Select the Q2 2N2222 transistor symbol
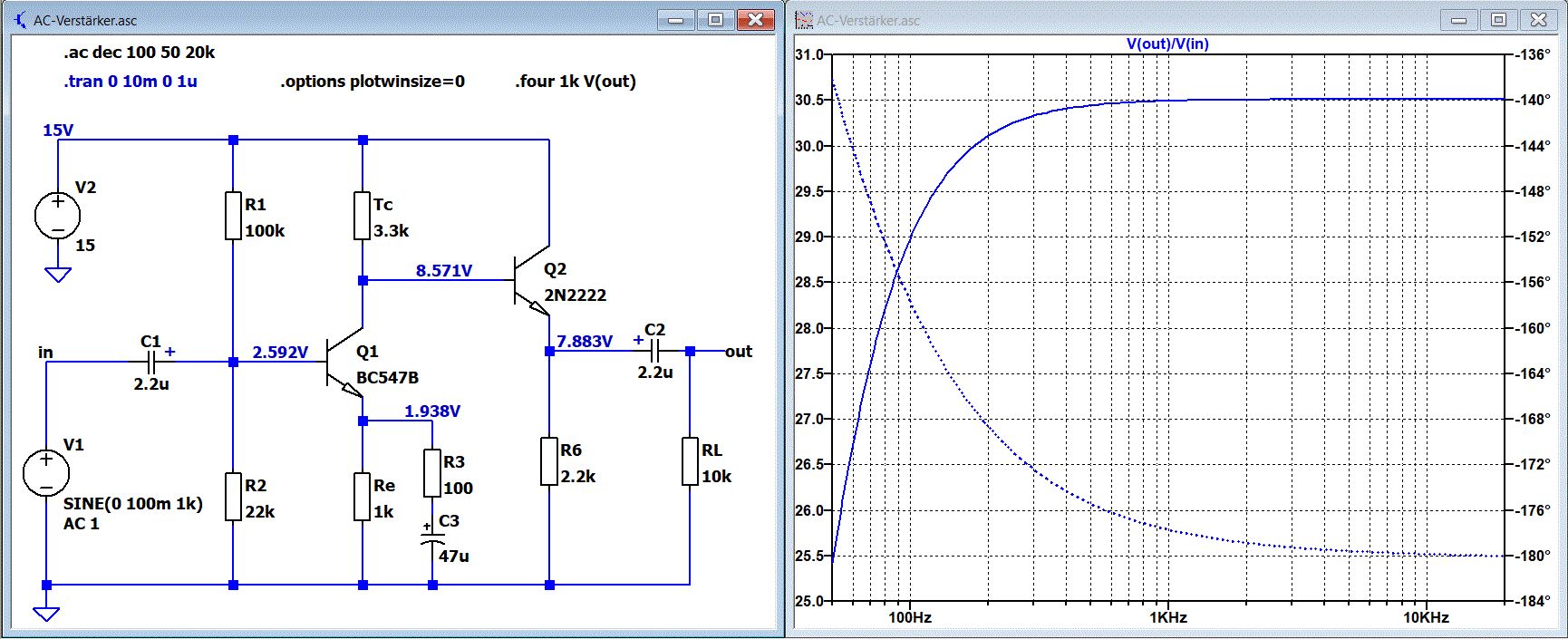 pos(531,280)
